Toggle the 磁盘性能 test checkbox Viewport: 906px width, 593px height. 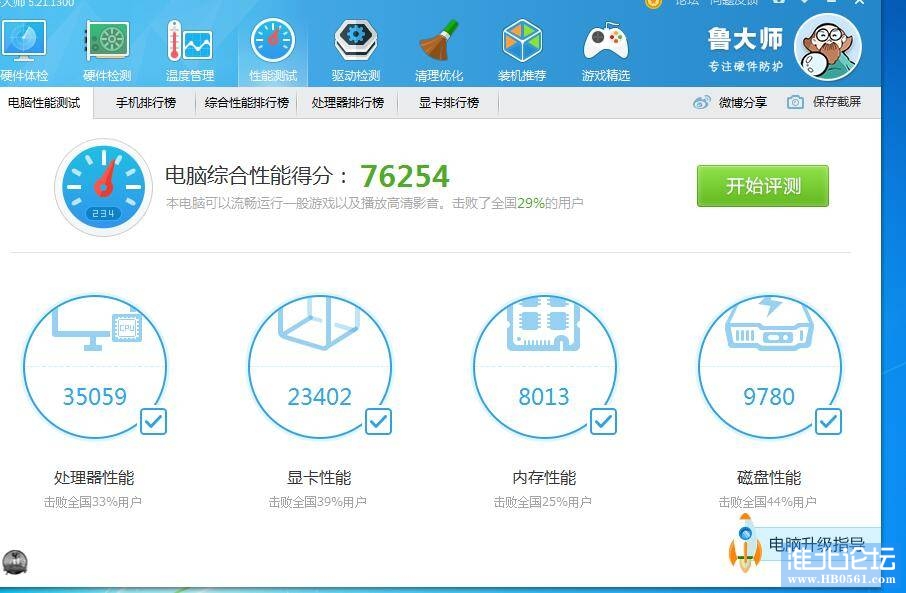829,421
